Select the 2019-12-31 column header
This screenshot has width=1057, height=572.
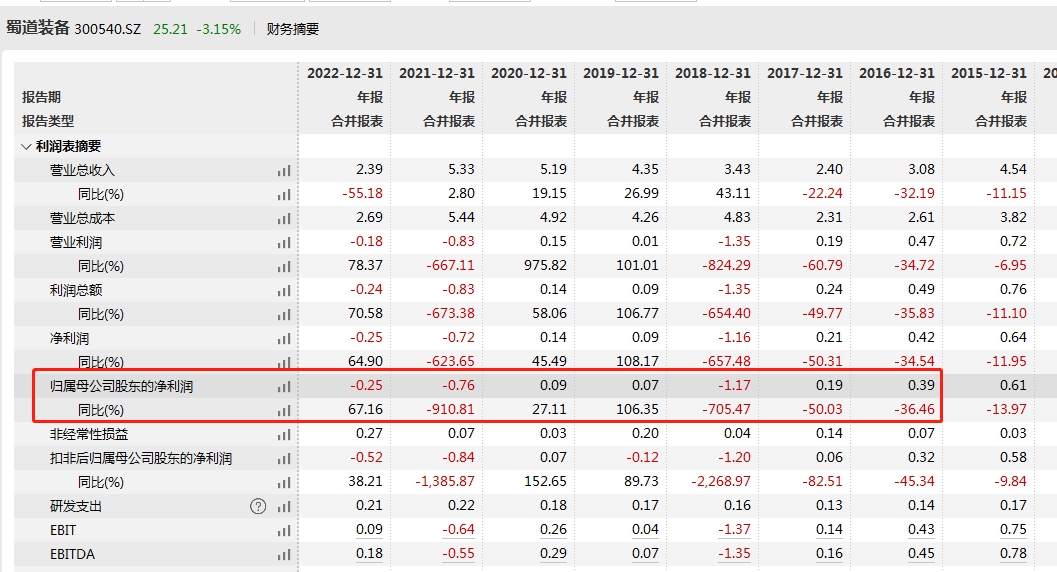point(621,73)
